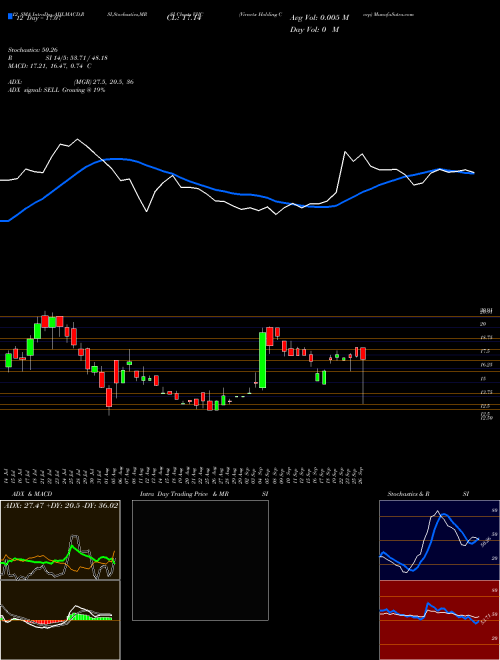
Task: Click the 'MACD: 17.21, 16.47, 0.74 C' line
Action: tap(49, 66)
